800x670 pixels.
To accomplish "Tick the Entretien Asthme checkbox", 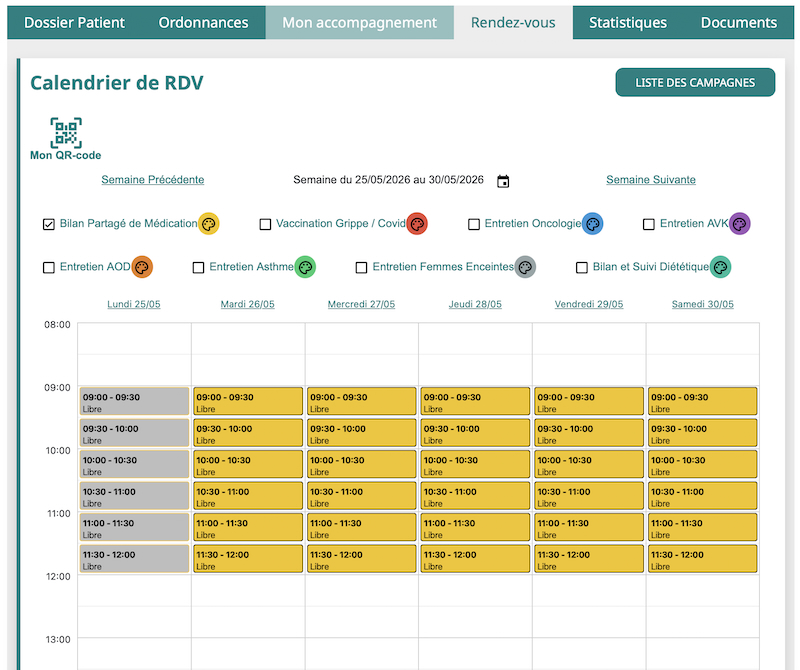I will [198, 267].
